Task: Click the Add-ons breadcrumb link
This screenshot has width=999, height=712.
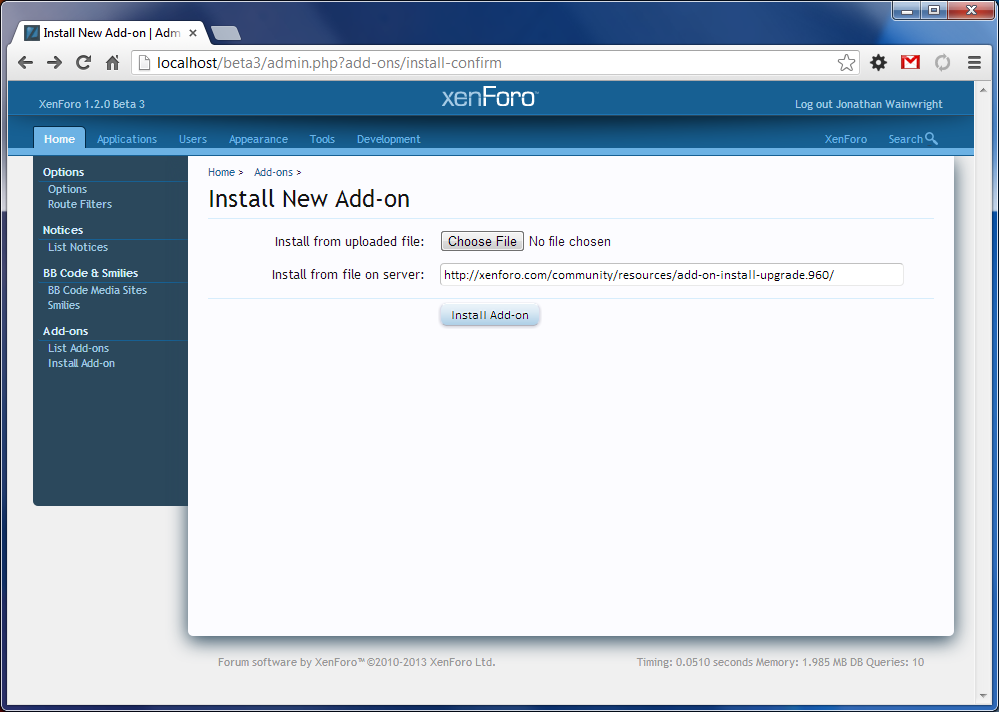Action: point(273,172)
